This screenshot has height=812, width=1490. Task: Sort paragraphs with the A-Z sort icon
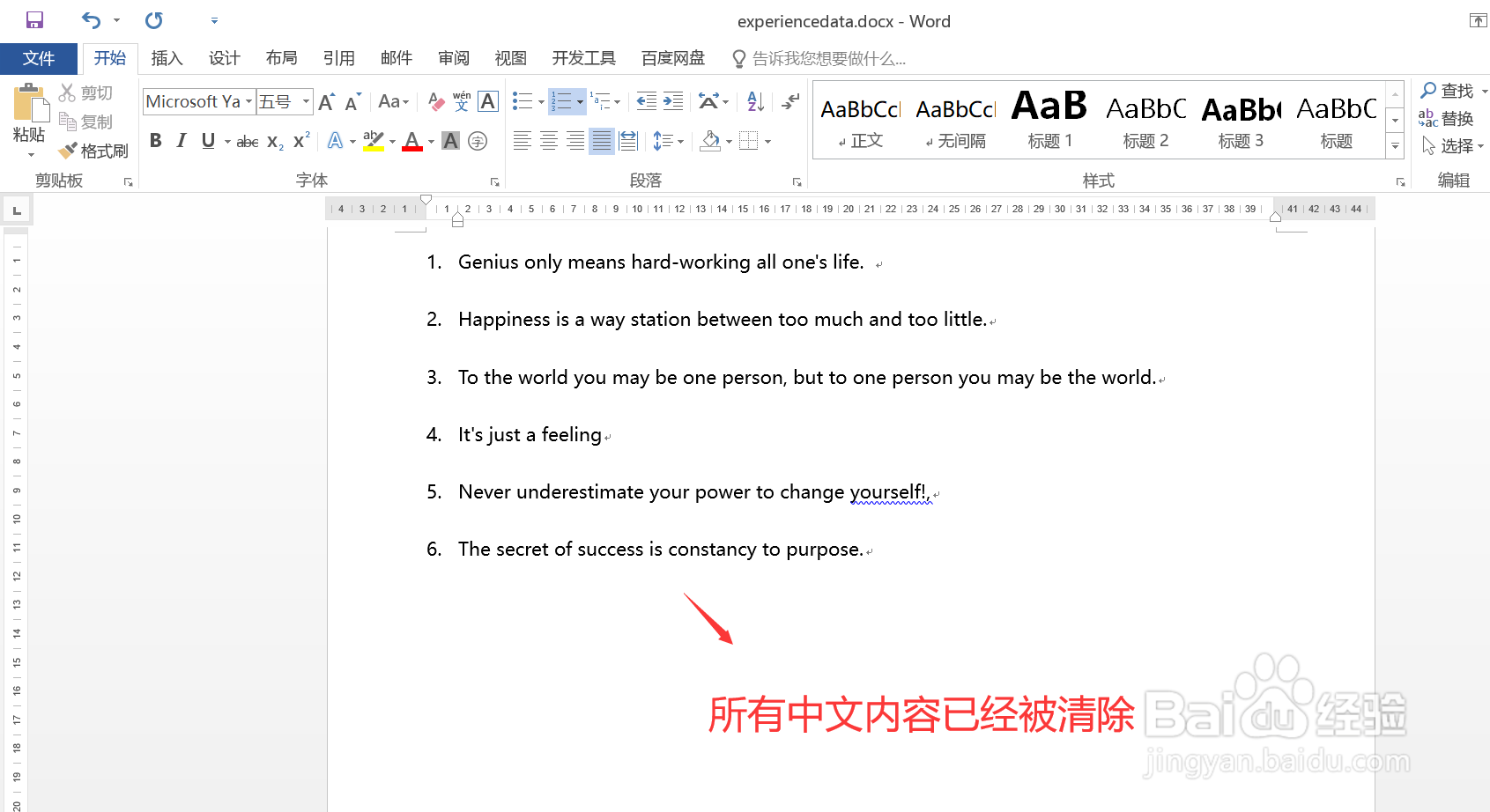(755, 102)
